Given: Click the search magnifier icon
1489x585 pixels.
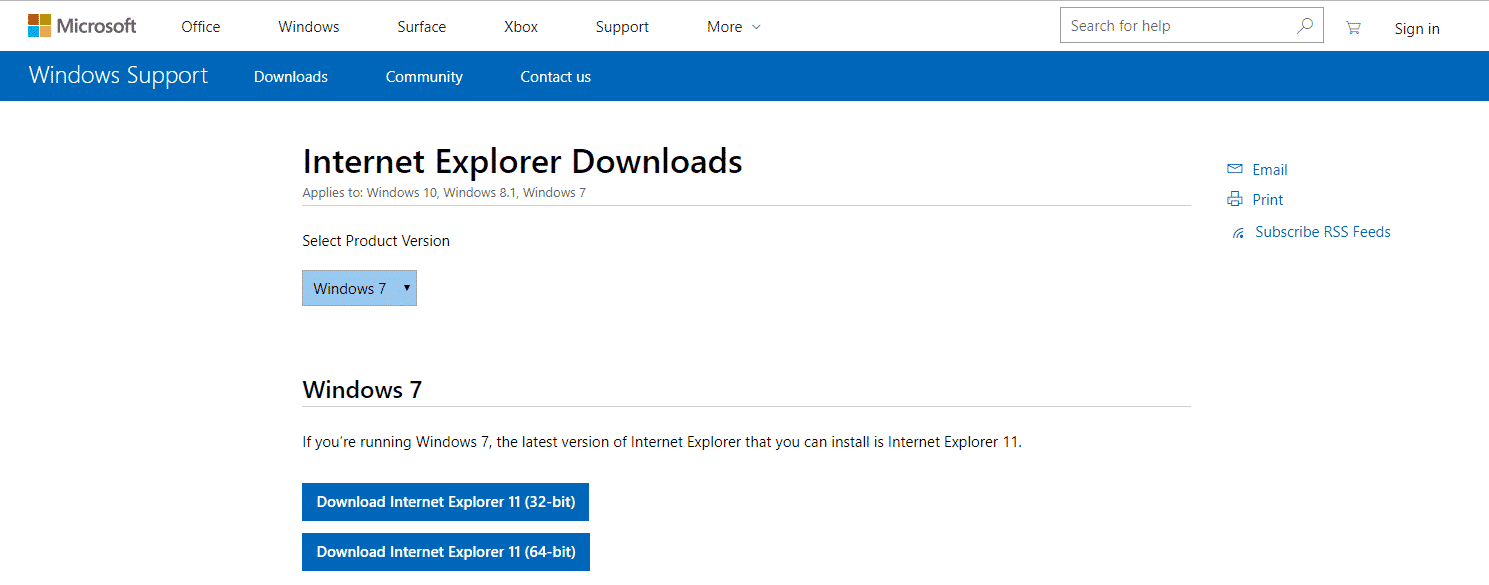Looking at the screenshot, I should click(x=1305, y=26).
